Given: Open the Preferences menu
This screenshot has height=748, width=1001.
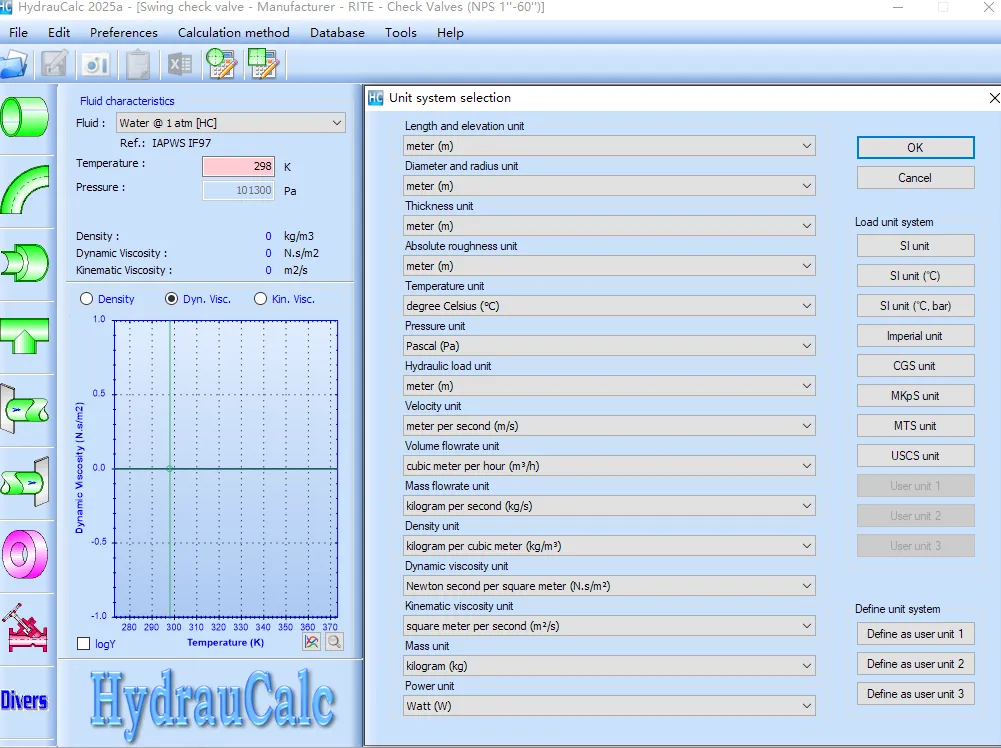Looking at the screenshot, I should tap(124, 33).
